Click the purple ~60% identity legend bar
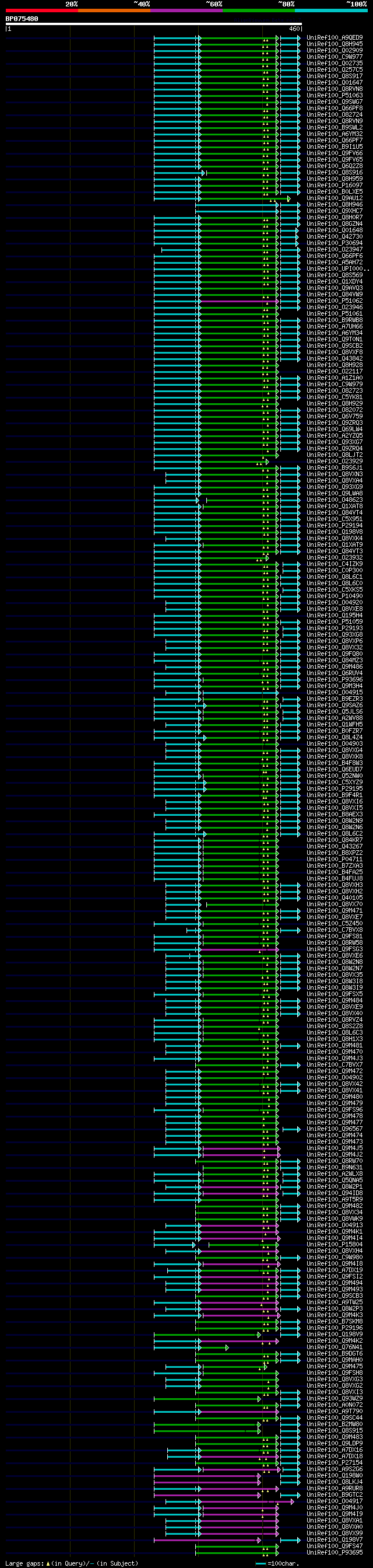Image resolution: width=373 pixels, height=1568 pixels. point(186,11)
